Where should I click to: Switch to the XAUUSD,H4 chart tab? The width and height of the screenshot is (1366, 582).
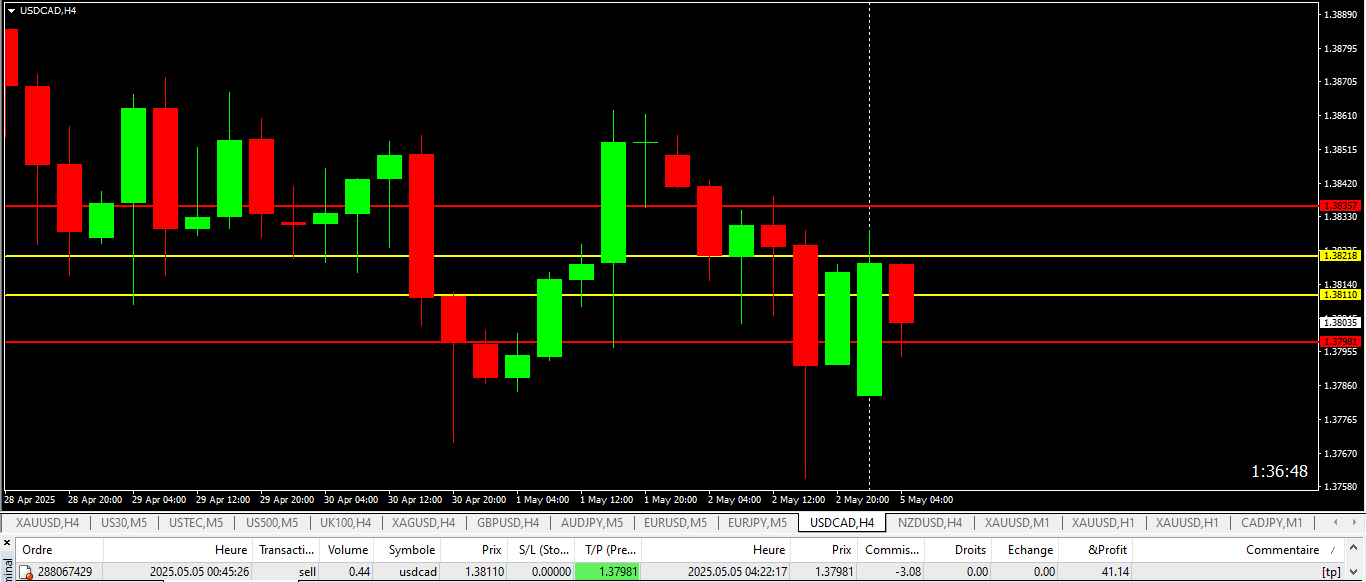click(47, 522)
